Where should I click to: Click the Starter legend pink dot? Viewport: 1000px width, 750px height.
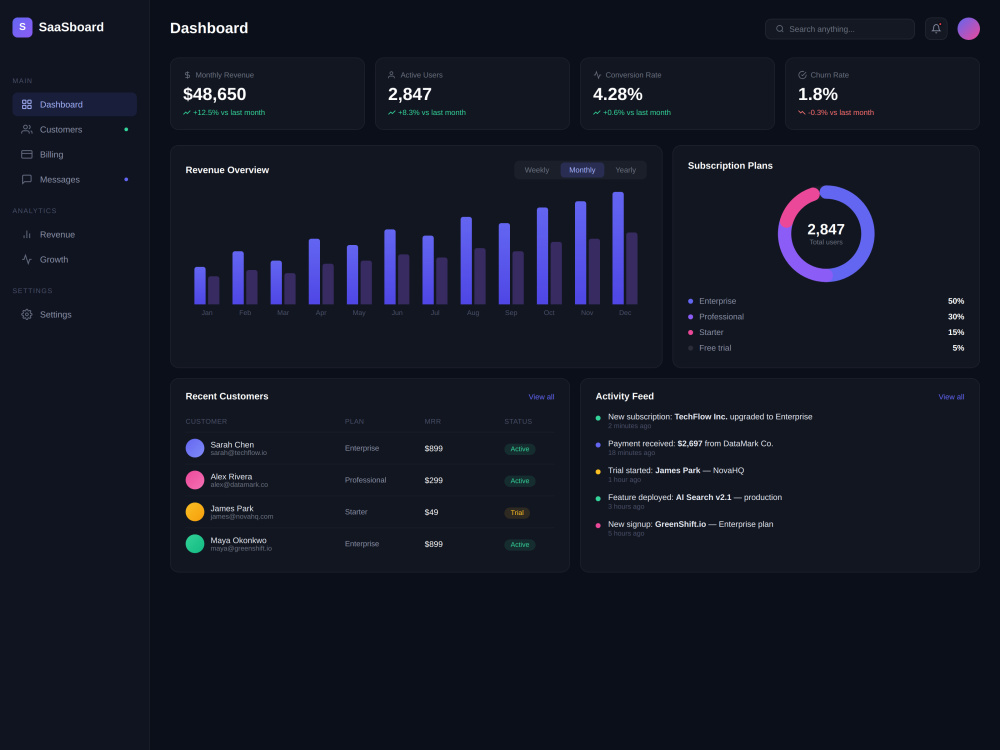[x=690, y=332]
